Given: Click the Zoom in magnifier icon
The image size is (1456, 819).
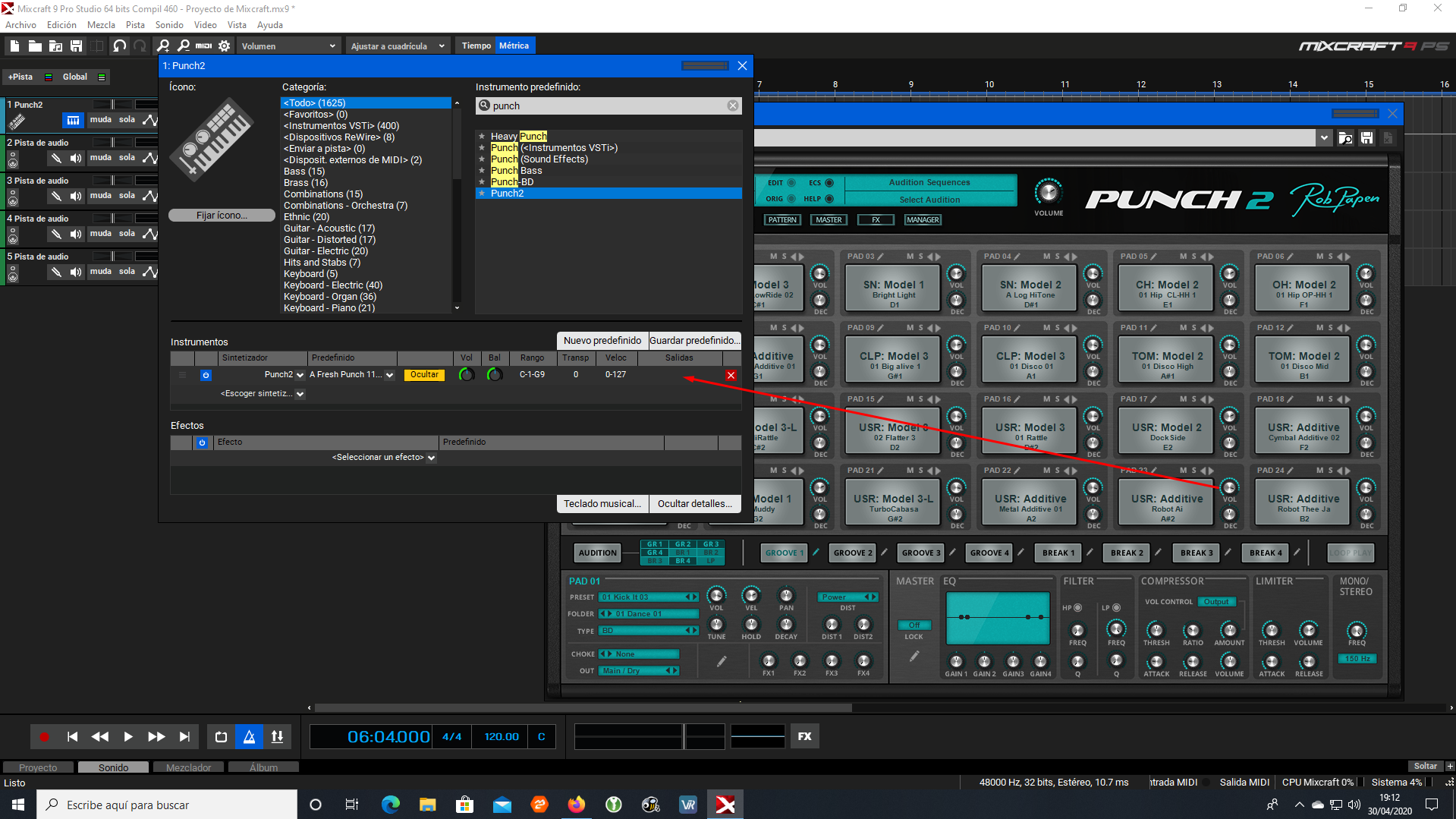Looking at the screenshot, I should 163,46.
